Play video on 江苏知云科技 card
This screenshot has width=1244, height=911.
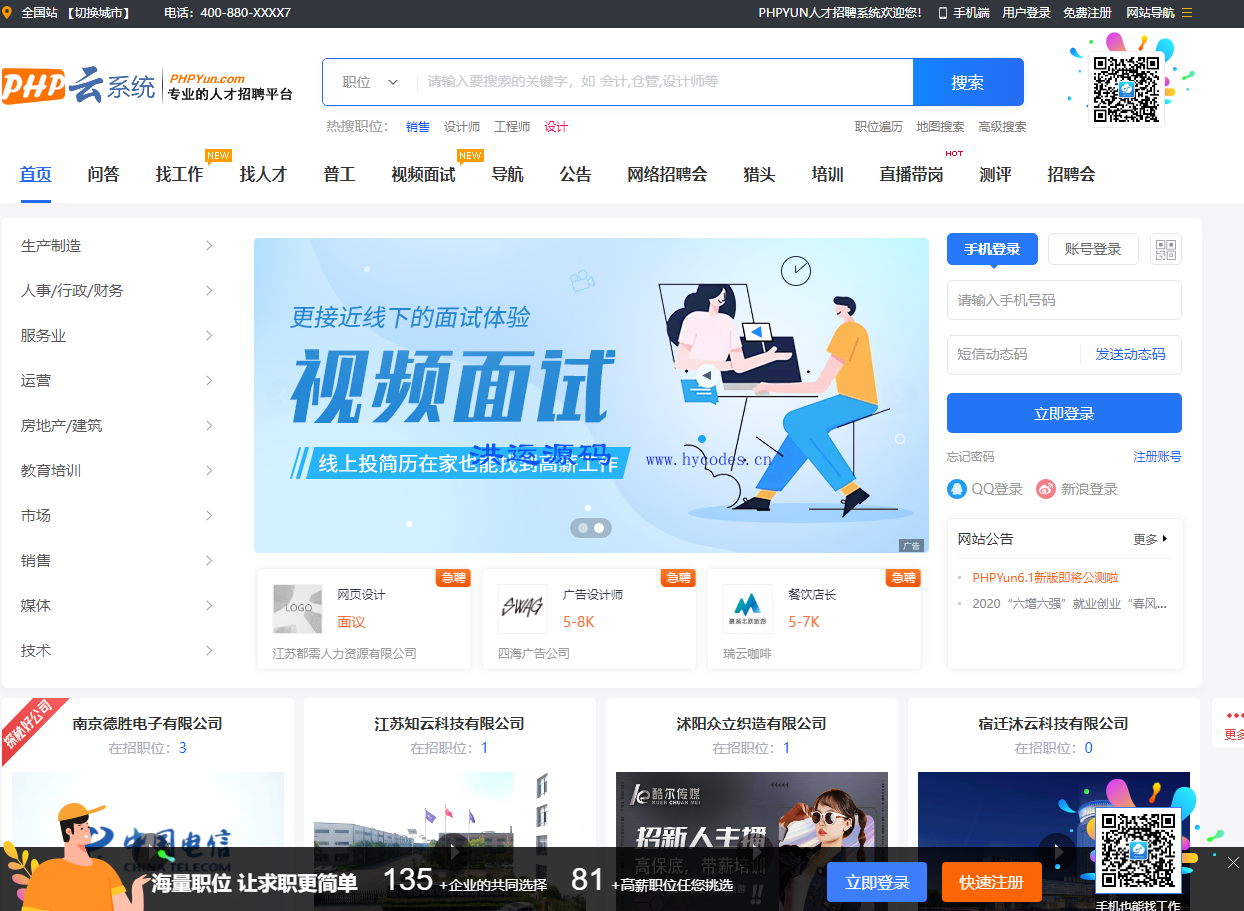pyautogui.click(x=453, y=851)
